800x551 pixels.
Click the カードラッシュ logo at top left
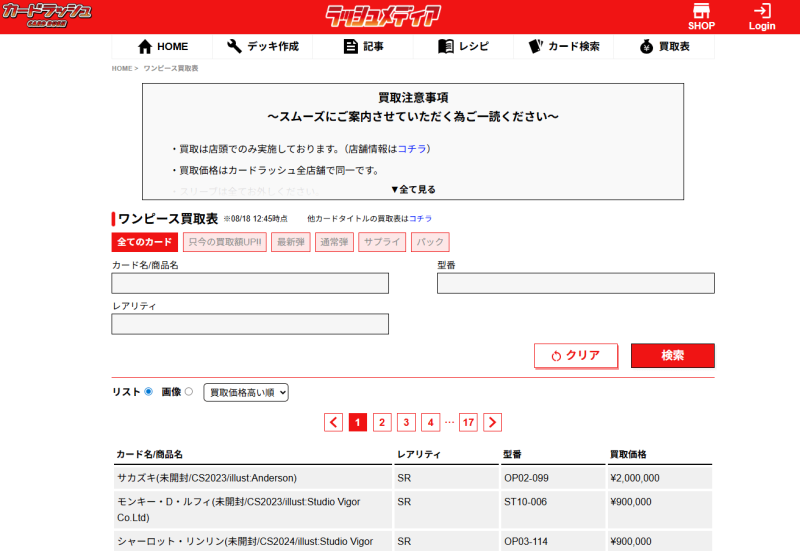pos(47,13)
